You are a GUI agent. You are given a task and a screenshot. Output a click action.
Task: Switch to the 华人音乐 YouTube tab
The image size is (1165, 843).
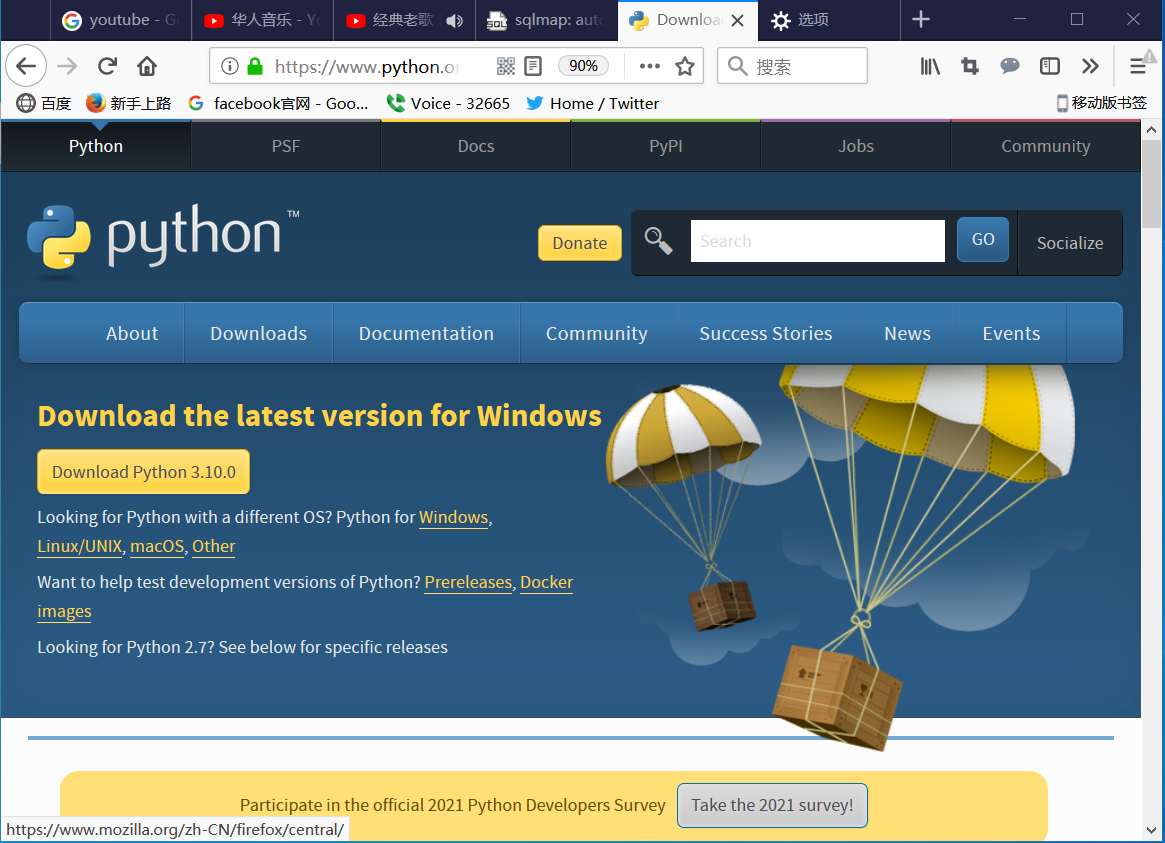coord(262,20)
